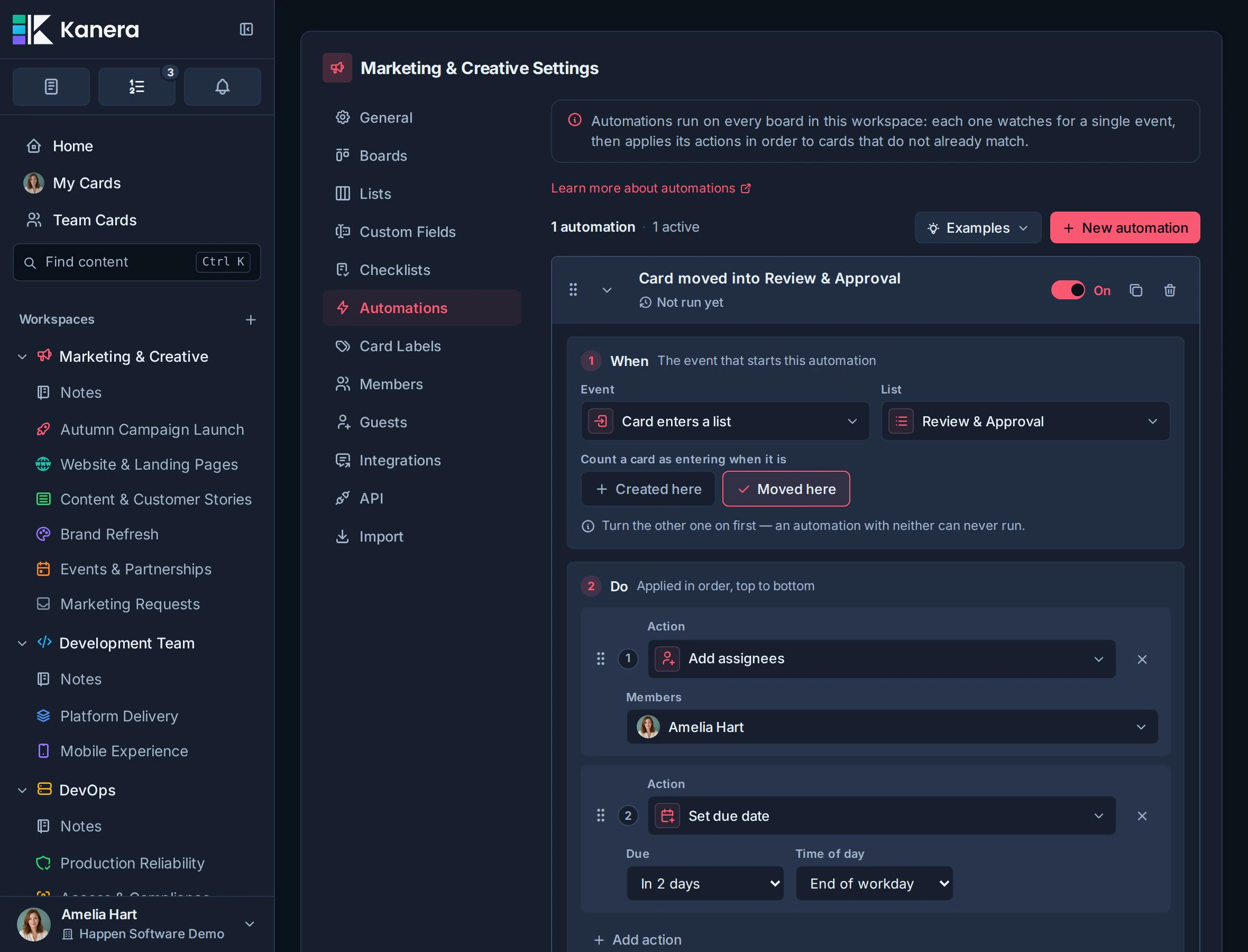
Task: Open the notes document icon button
Action: point(51,87)
